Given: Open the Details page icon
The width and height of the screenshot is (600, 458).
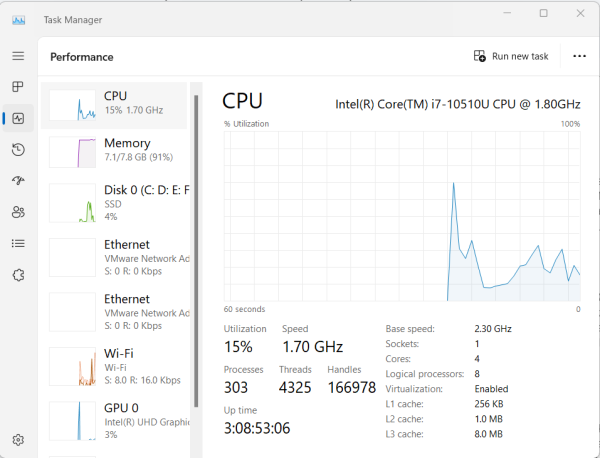Looking at the screenshot, I should tap(18, 243).
